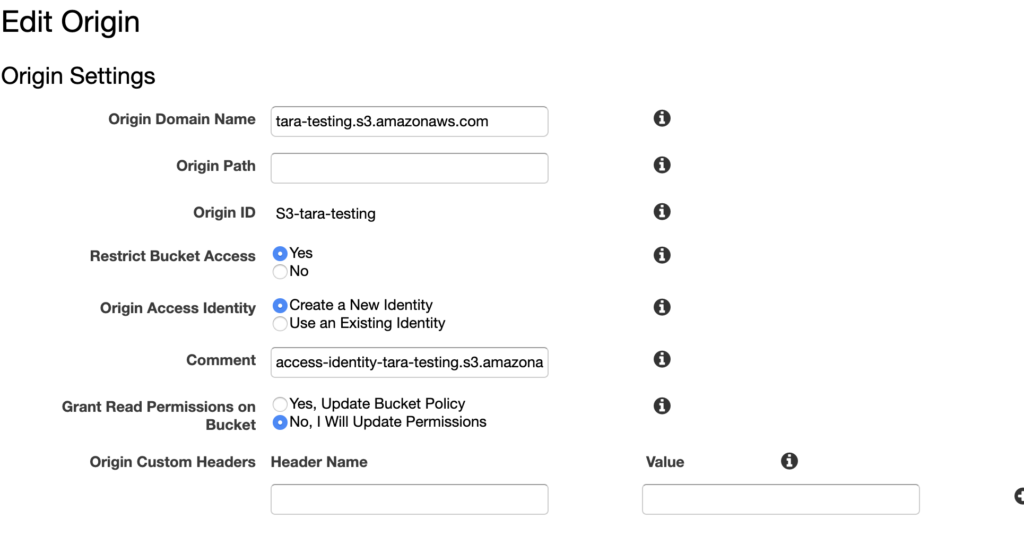The height and width of the screenshot is (553, 1024).
Task: Add another custom header with plus icon
Action: [1019, 496]
